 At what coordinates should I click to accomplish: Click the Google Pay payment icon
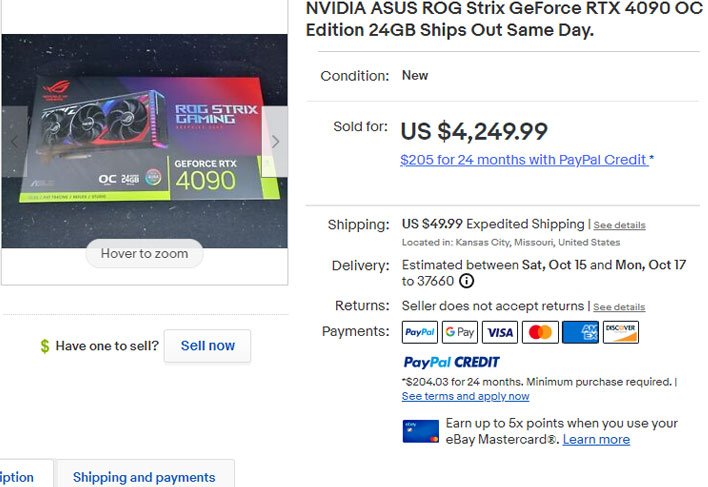click(x=460, y=332)
